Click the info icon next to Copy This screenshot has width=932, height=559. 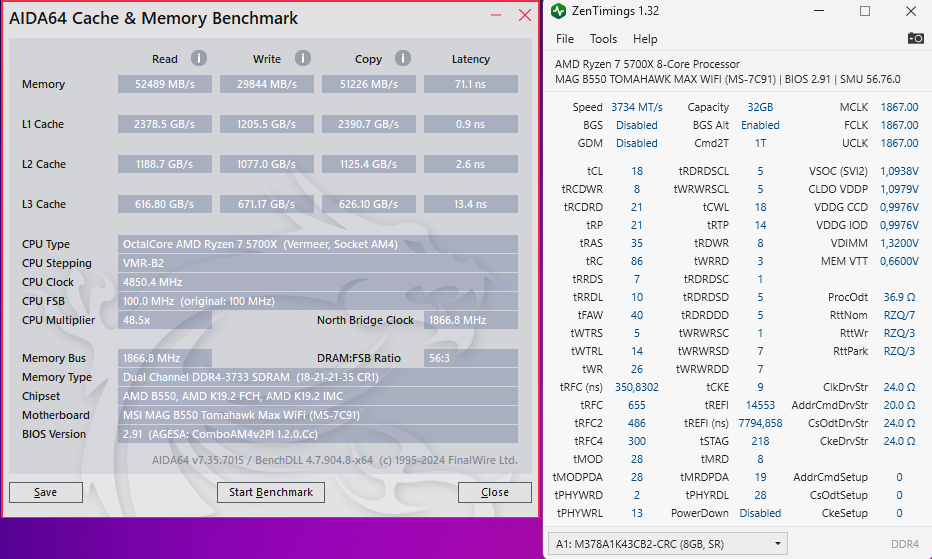click(402, 58)
